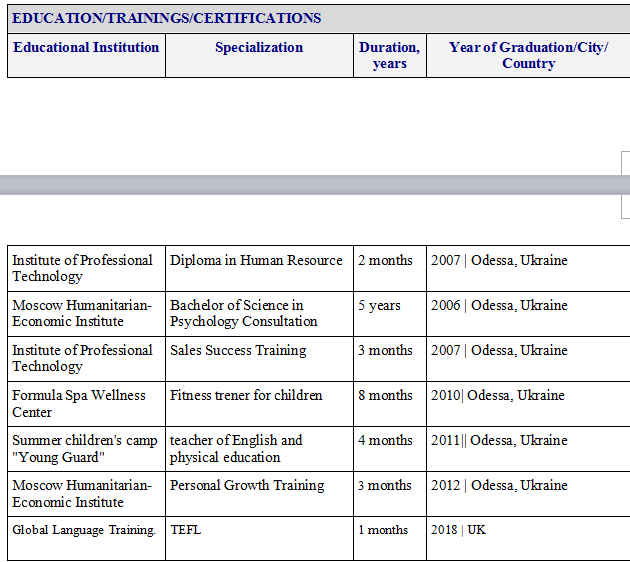Select the Fitness trener for children cell
This screenshot has width=630, height=562.
point(246,395)
